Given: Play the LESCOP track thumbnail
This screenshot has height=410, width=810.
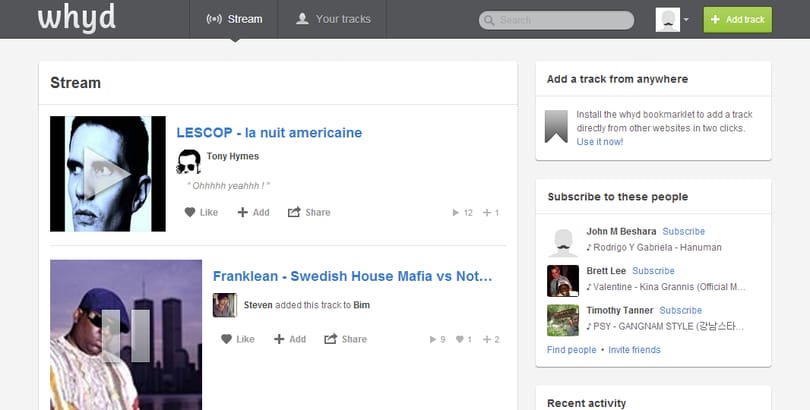Looking at the screenshot, I should tap(108, 174).
